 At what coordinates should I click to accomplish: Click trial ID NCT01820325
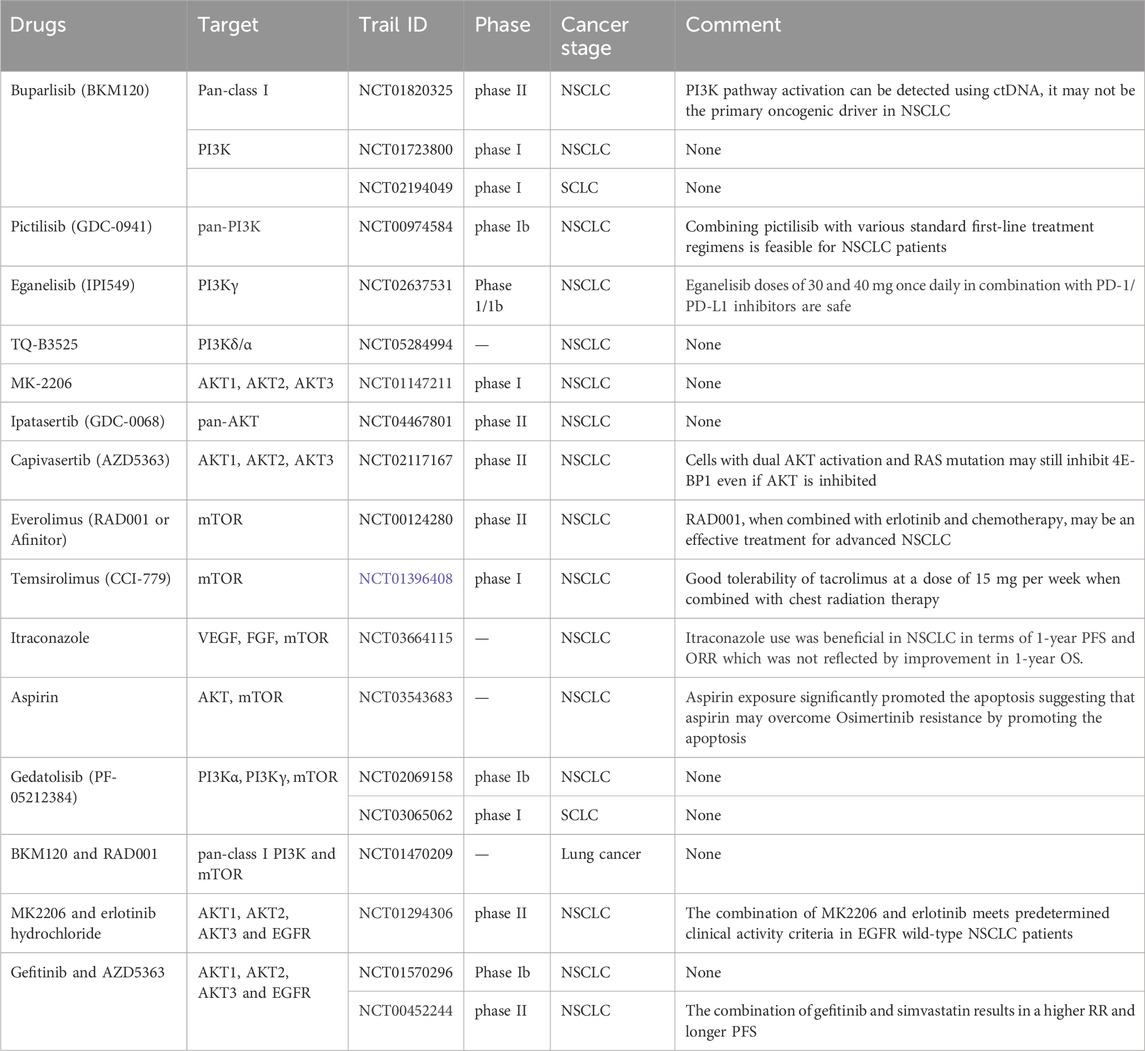coord(405,91)
